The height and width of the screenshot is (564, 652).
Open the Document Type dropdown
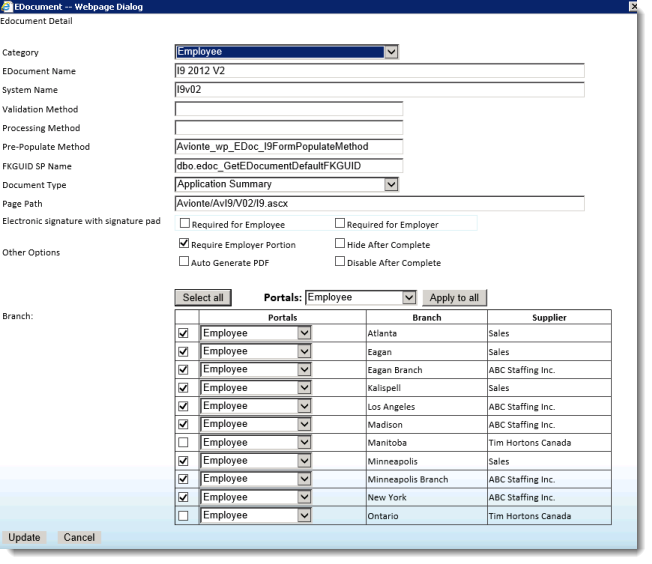(x=286, y=184)
